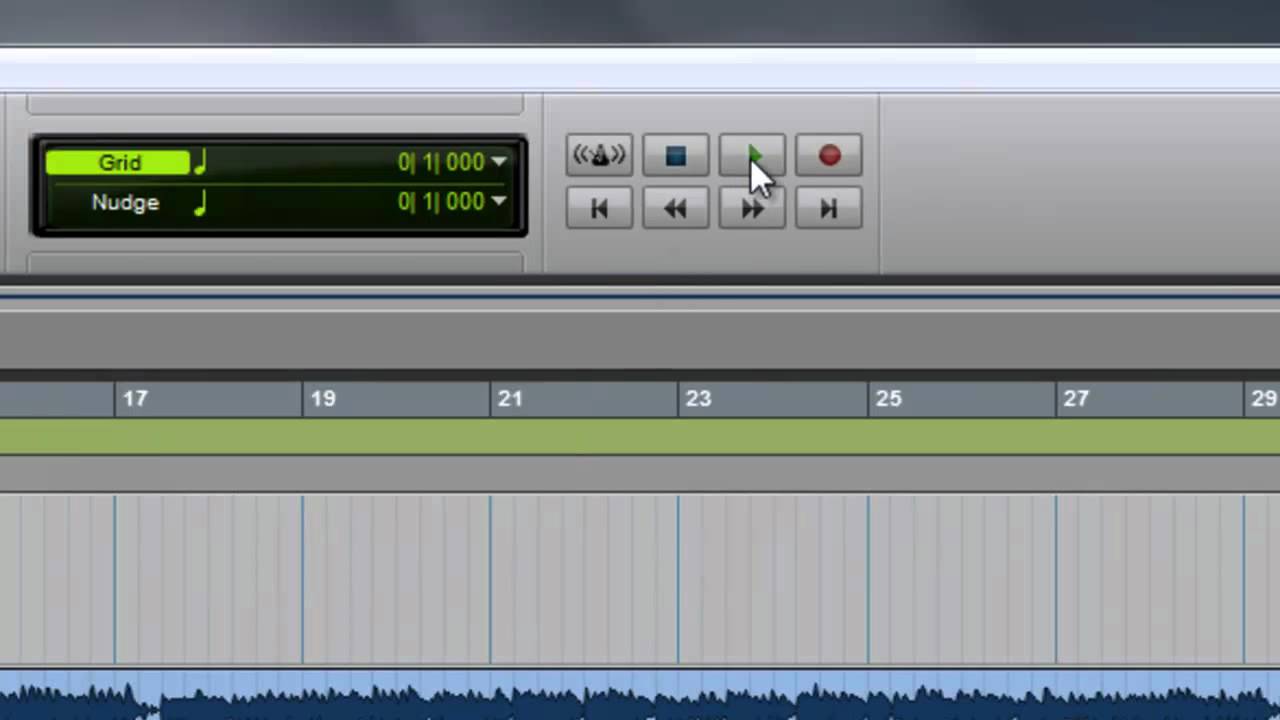
Task: Click the green ruler strip below bar numbers
Action: [x=640, y=436]
